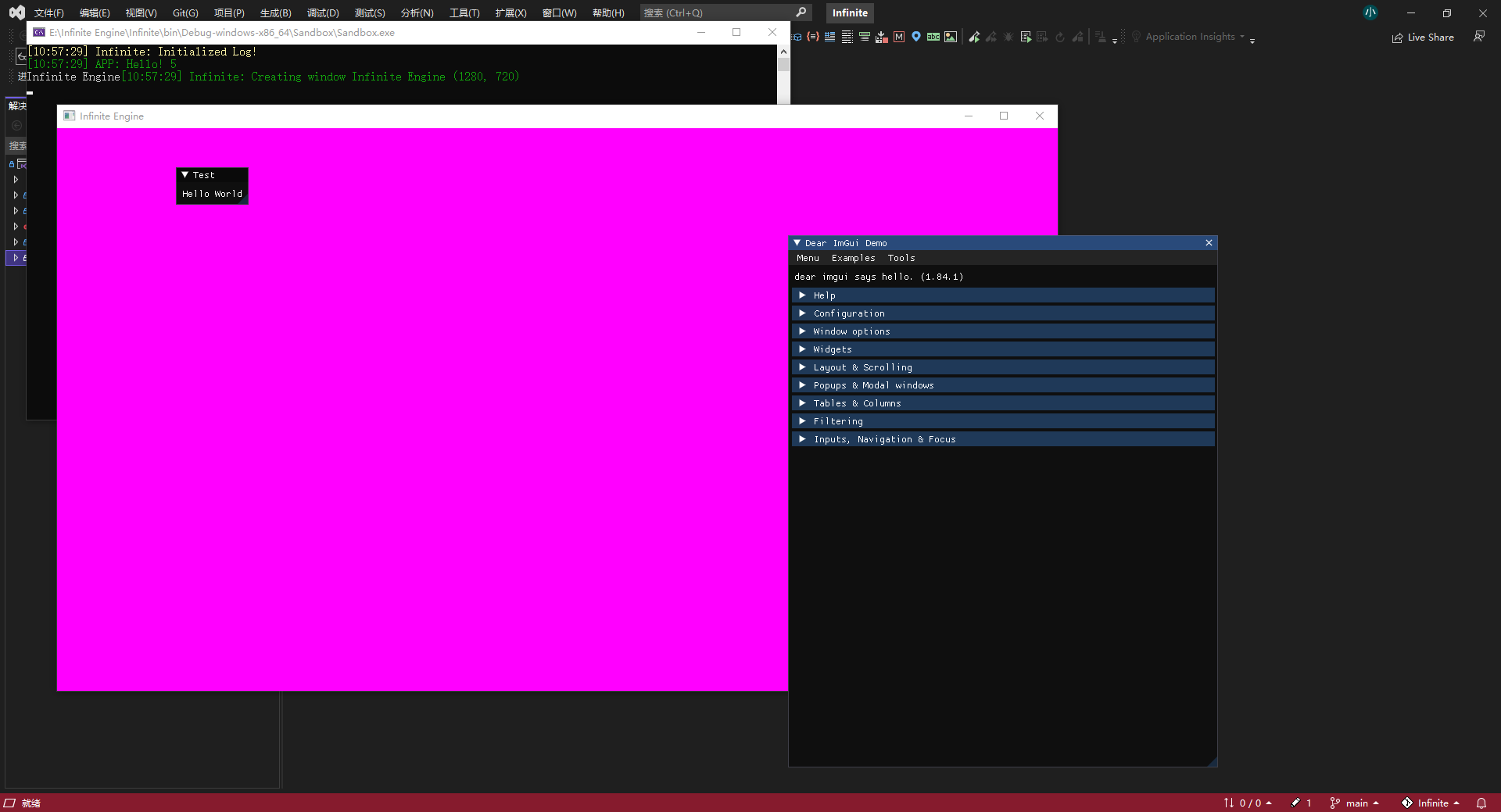Open the Git(G) menu

coord(185,13)
